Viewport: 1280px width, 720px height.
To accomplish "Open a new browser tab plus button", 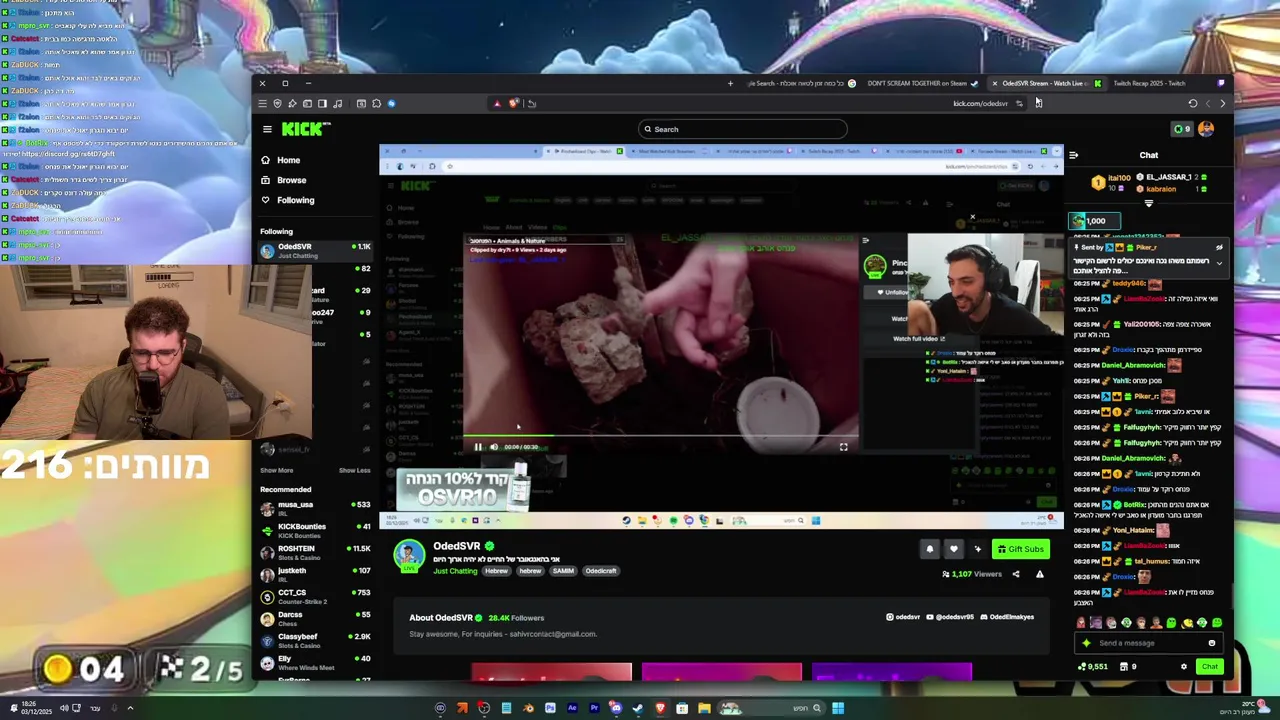I will pos(730,83).
